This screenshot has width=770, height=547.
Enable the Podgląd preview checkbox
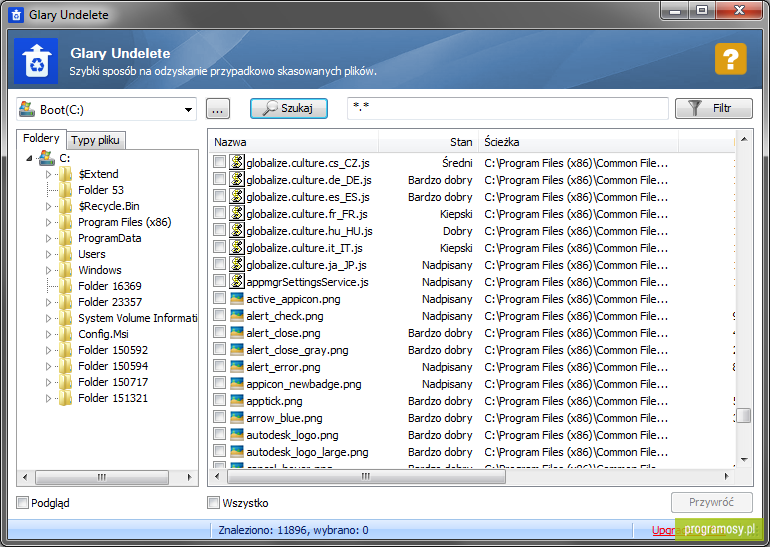22,502
